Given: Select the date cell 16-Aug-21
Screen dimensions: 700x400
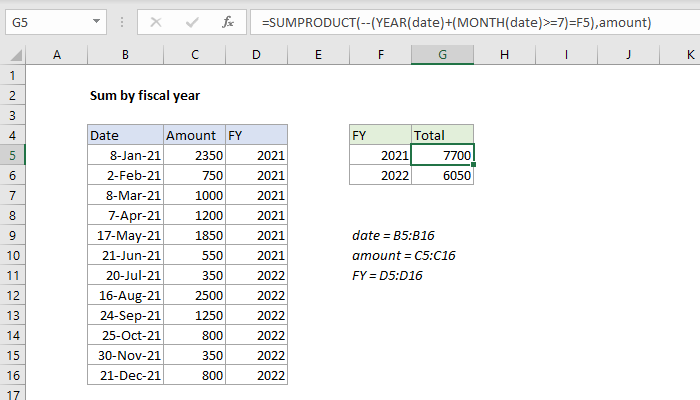Looking at the screenshot, I should 125,296.
